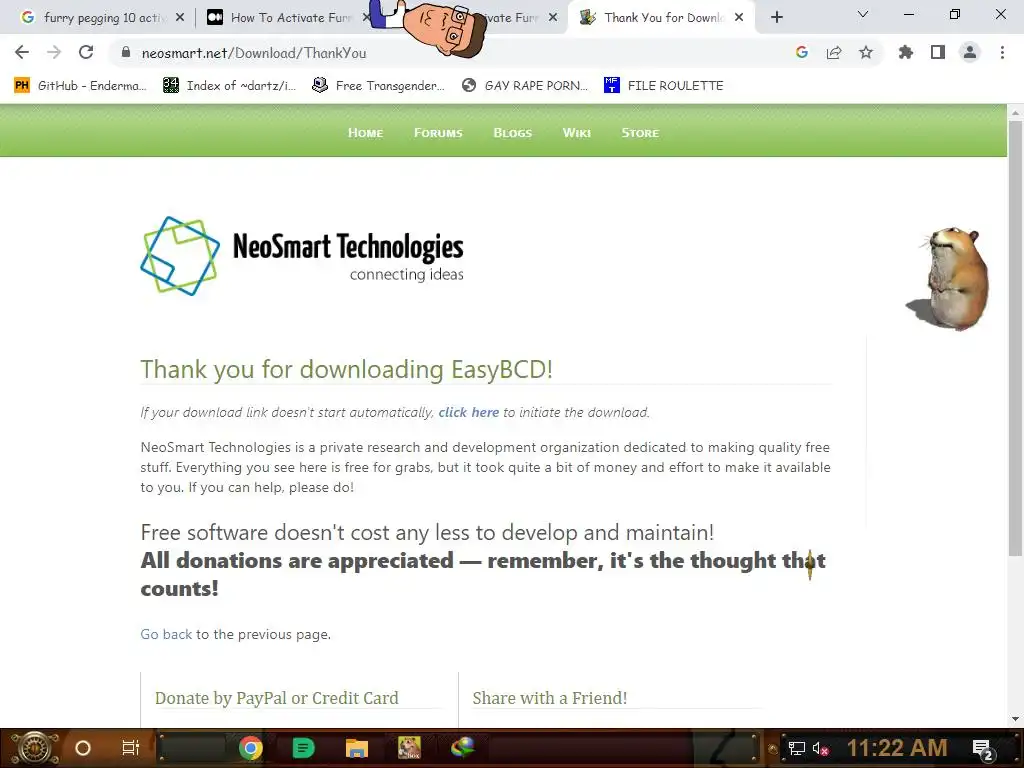This screenshot has width=1024, height=768.
Task: Open Forums in the navigation bar
Action: pyautogui.click(x=438, y=133)
